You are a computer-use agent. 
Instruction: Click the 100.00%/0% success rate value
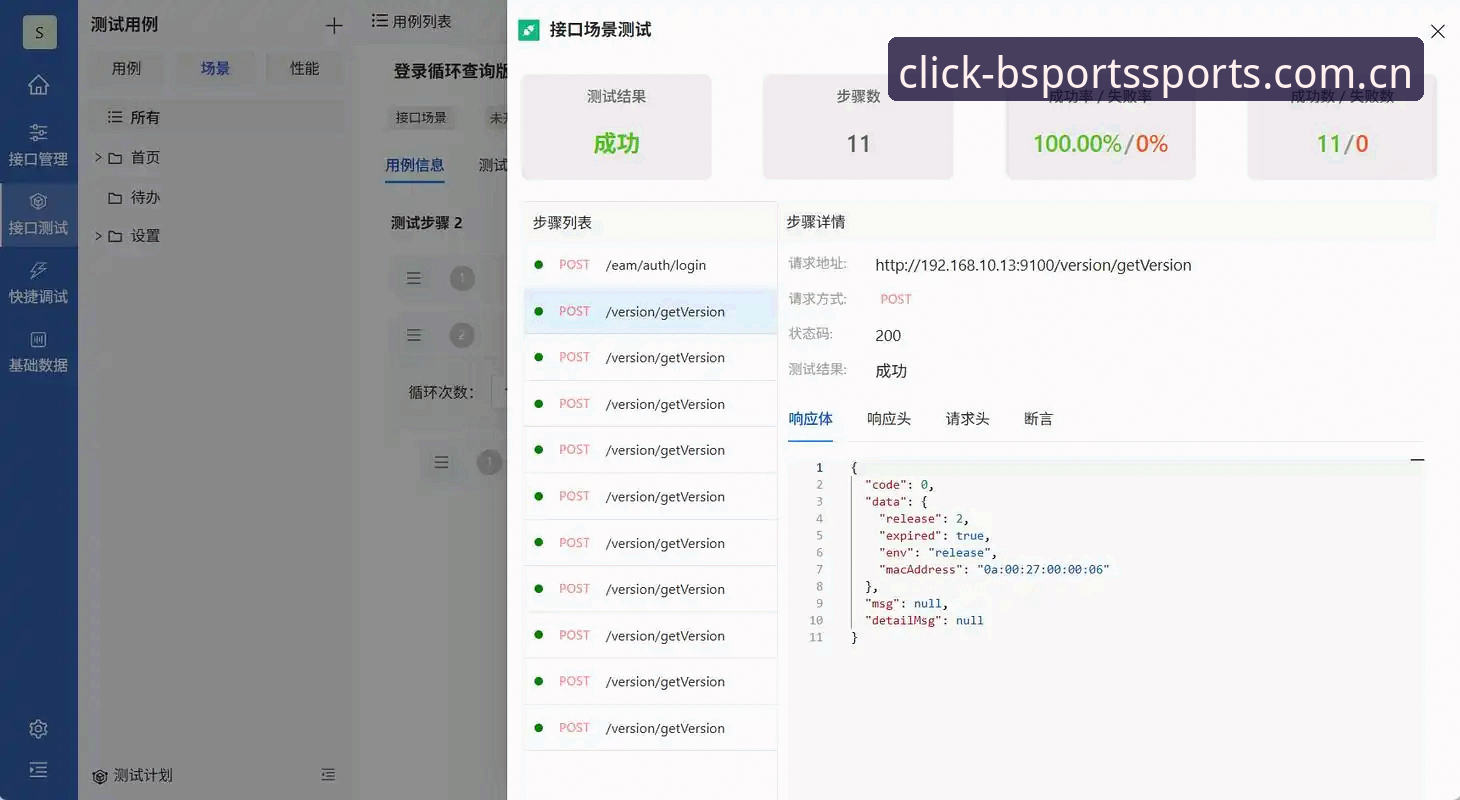[x=1100, y=144]
